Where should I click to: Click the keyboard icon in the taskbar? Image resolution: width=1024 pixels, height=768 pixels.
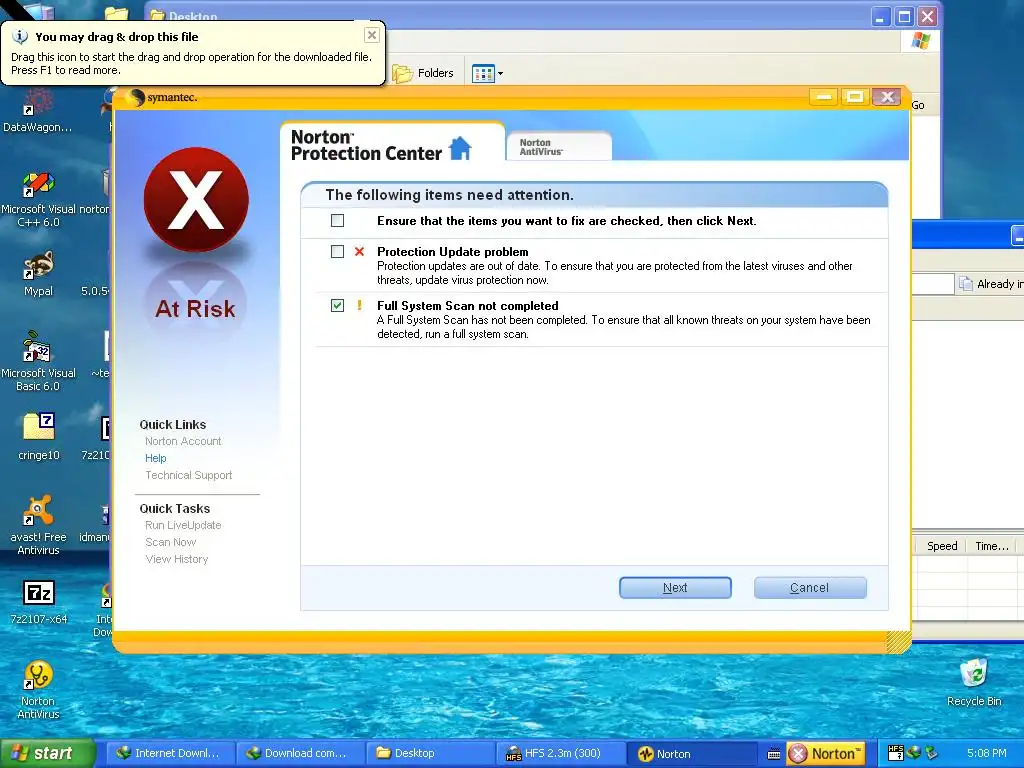[x=774, y=754]
